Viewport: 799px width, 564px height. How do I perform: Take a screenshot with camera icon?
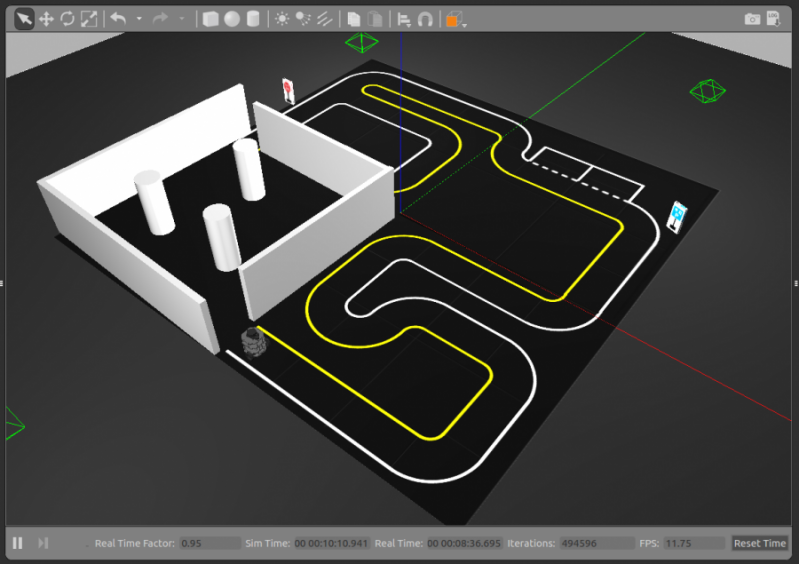tap(752, 19)
